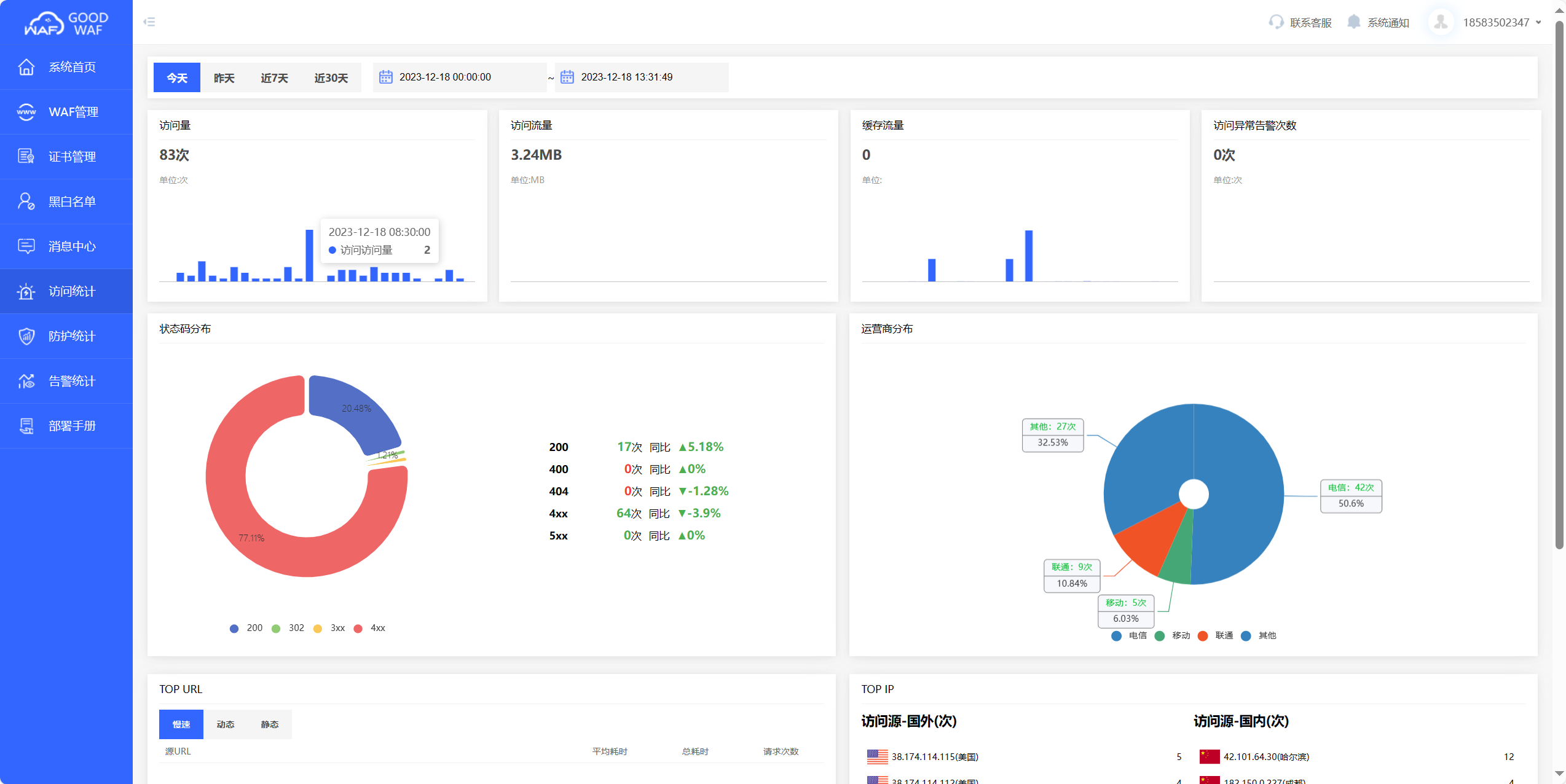This screenshot has height=784, width=1566.
Task: Click the customer service headset icon
Action: point(1276,22)
